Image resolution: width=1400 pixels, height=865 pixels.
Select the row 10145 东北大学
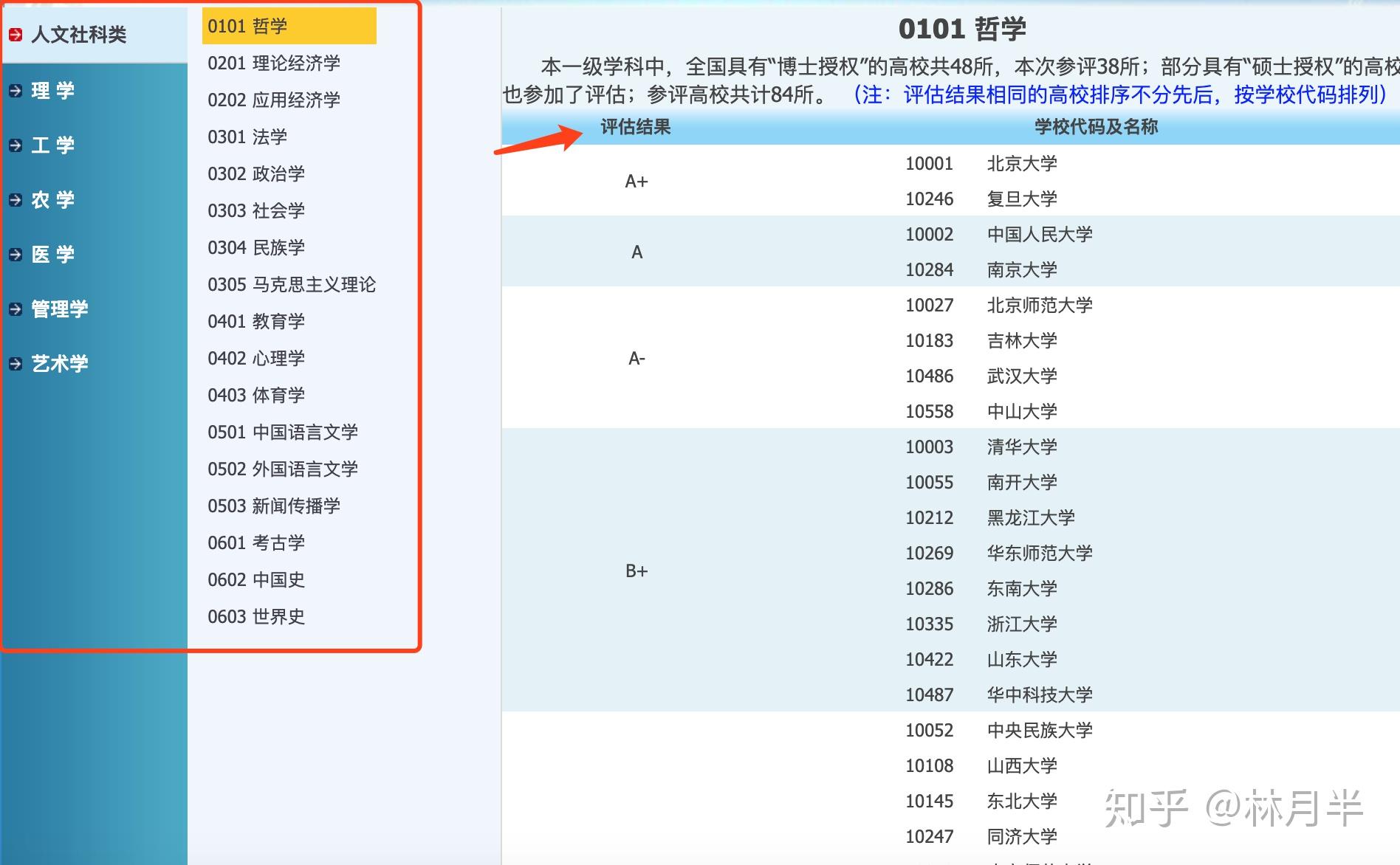point(981,801)
